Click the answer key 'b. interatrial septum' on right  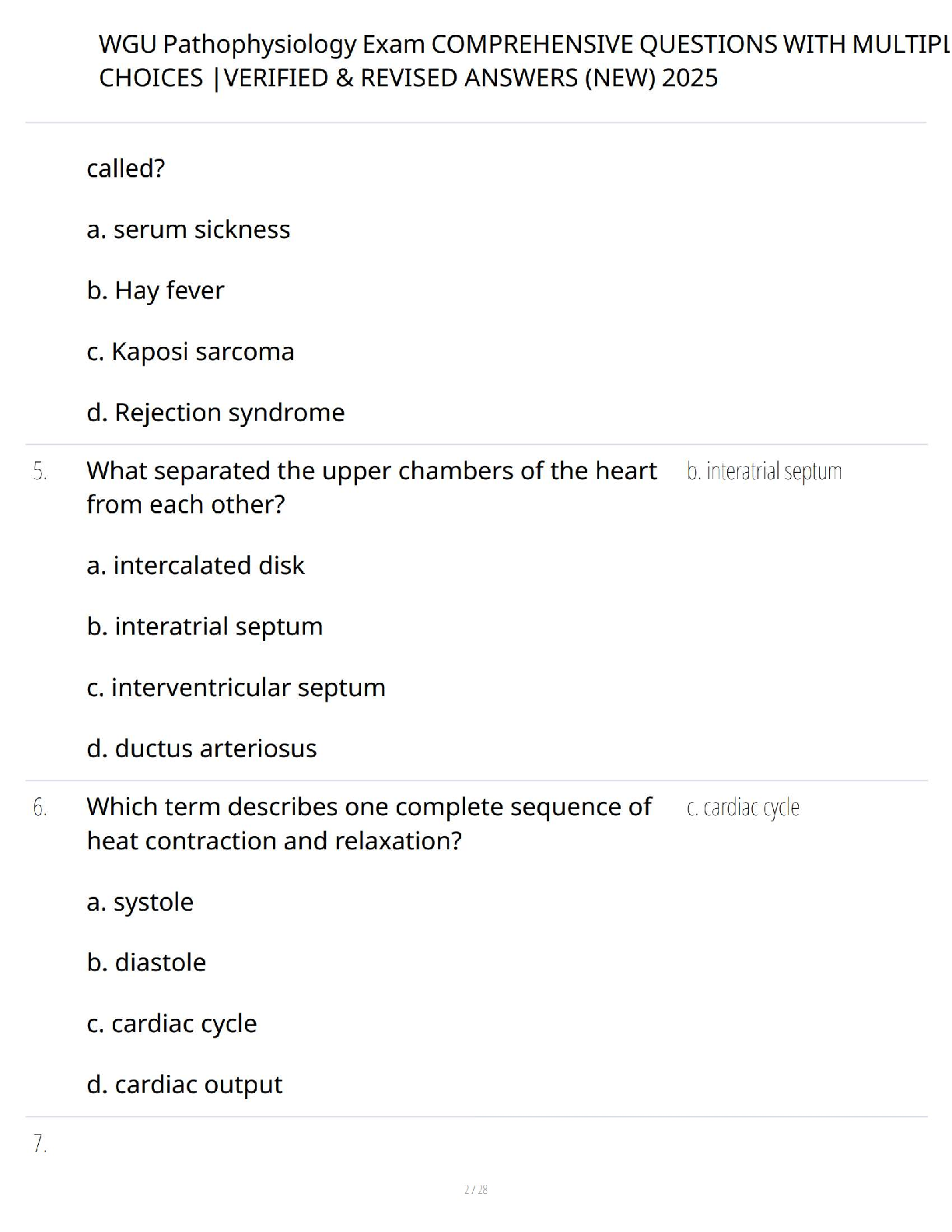click(764, 471)
